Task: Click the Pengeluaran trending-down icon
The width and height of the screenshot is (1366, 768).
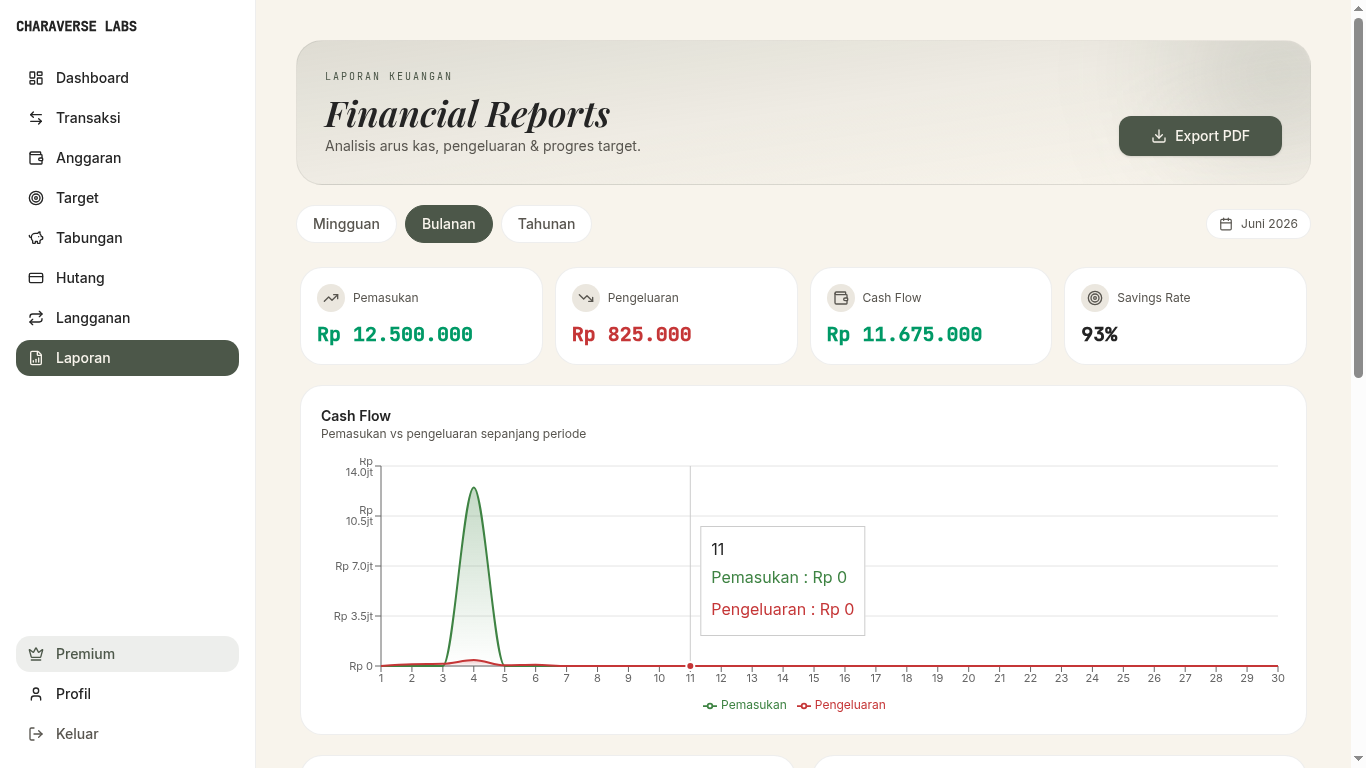Action: coord(586,298)
